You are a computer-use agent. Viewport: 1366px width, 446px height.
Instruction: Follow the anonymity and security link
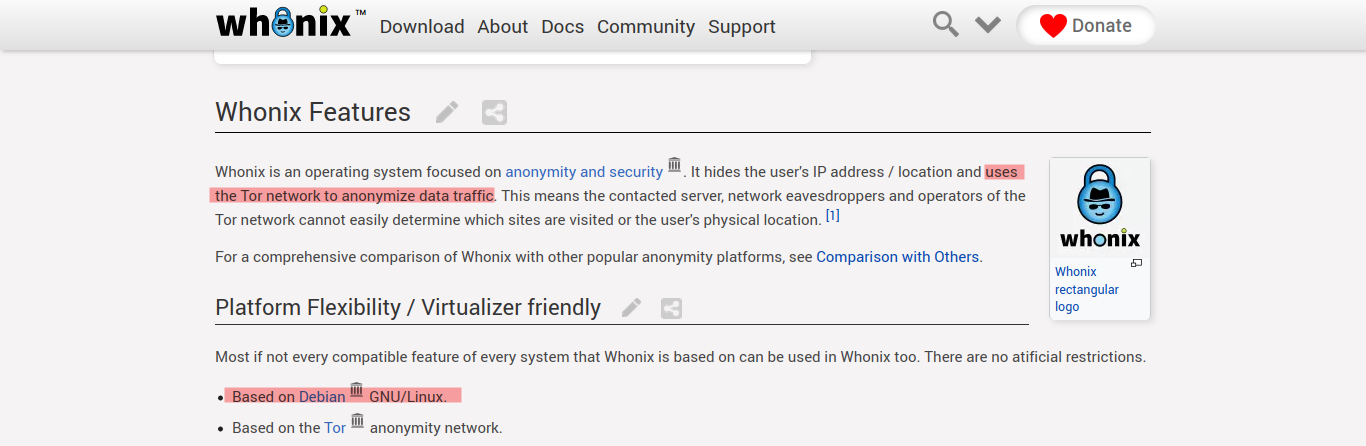tap(584, 172)
